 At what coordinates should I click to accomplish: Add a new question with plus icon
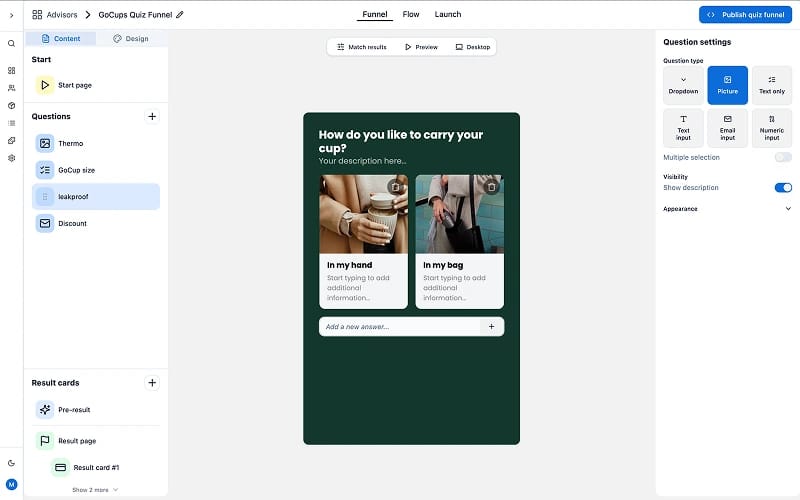pyautogui.click(x=152, y=116)
